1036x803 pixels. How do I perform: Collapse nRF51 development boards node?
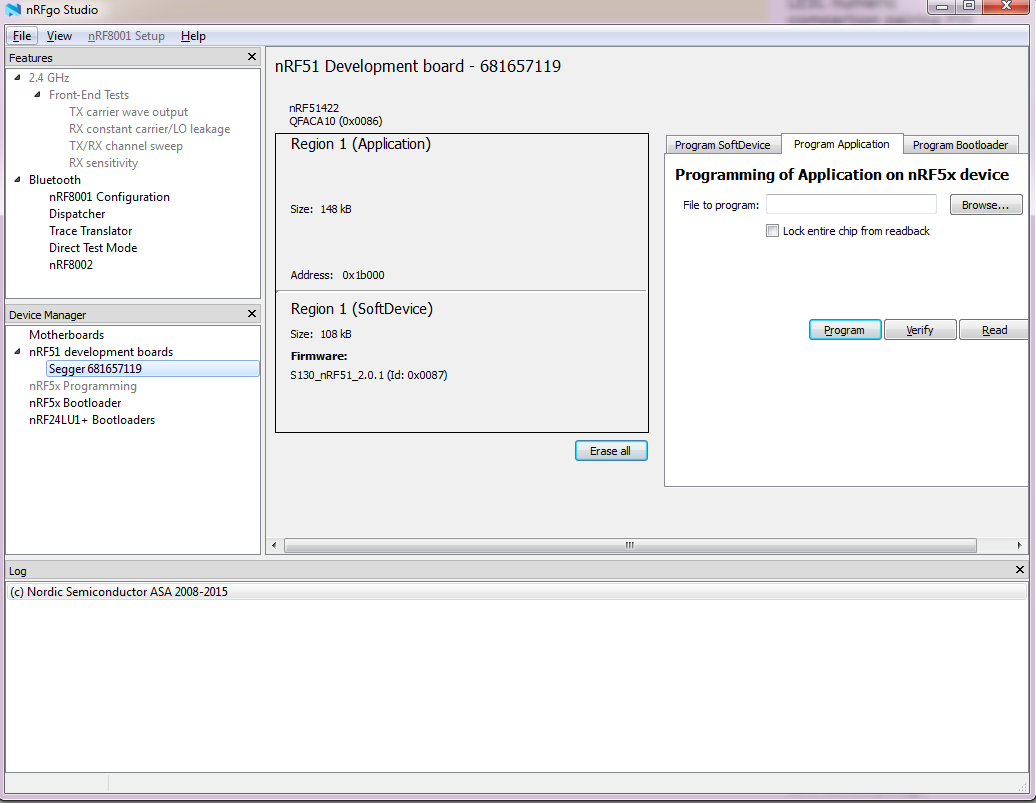tap(18, 352)
